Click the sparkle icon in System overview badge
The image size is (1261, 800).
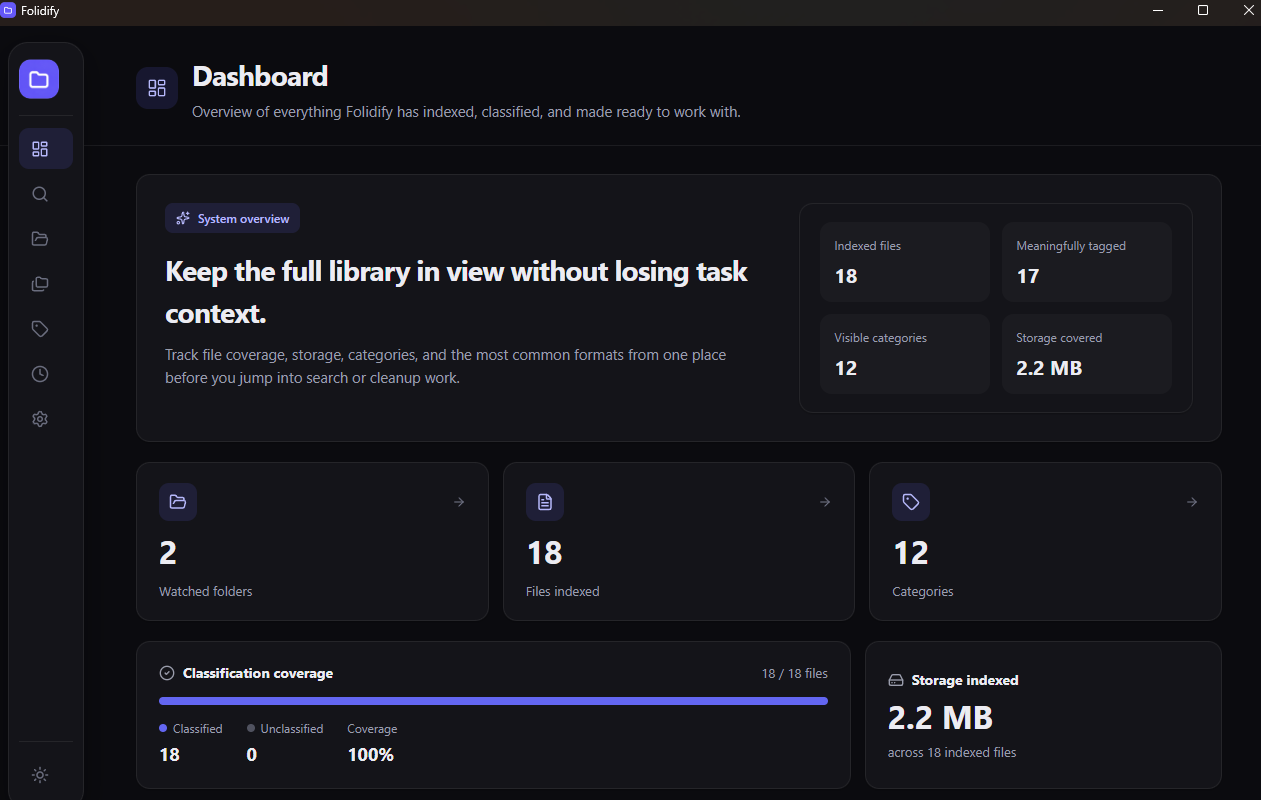[x=183, y=219]
